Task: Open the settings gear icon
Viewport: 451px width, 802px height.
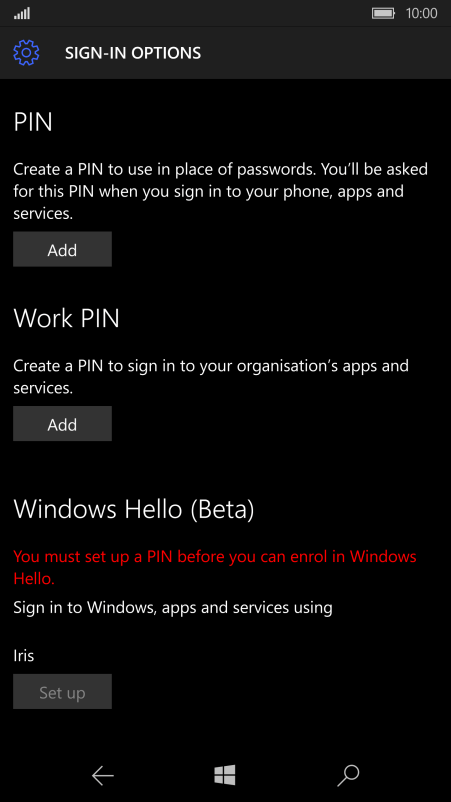Action: point(26,53)
